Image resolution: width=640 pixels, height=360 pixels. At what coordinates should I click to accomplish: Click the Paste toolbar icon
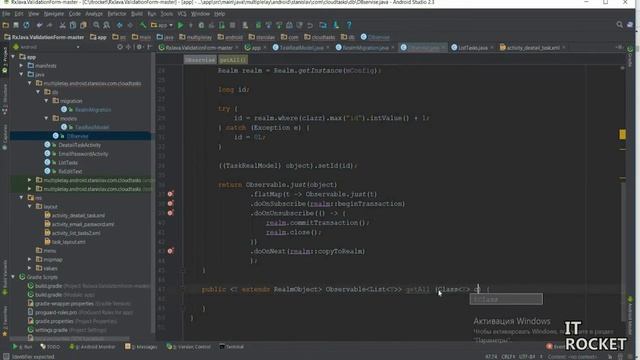[x=83, y=25]
